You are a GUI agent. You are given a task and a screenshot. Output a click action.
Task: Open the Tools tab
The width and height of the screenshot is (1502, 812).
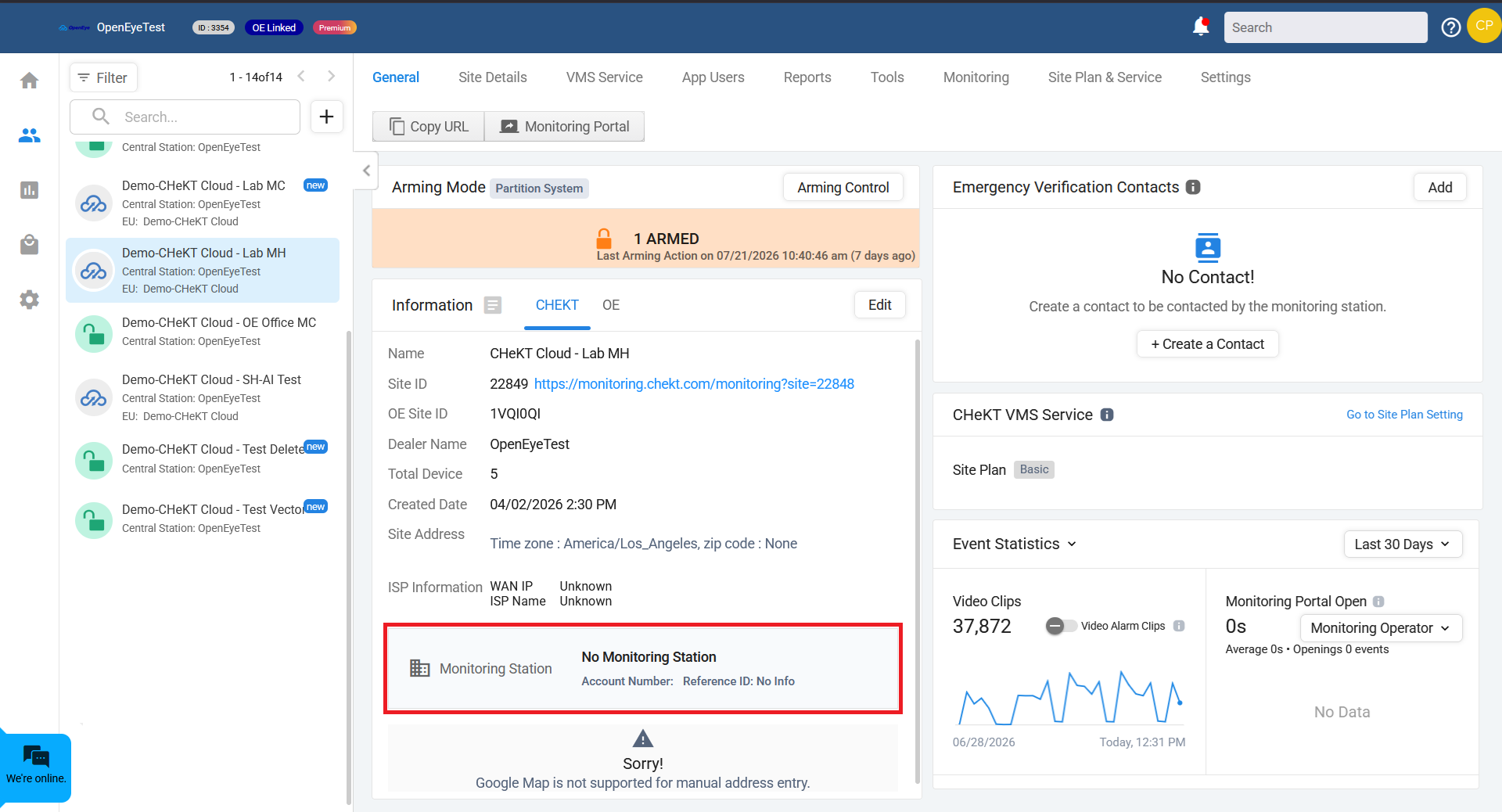click(887, 77)
